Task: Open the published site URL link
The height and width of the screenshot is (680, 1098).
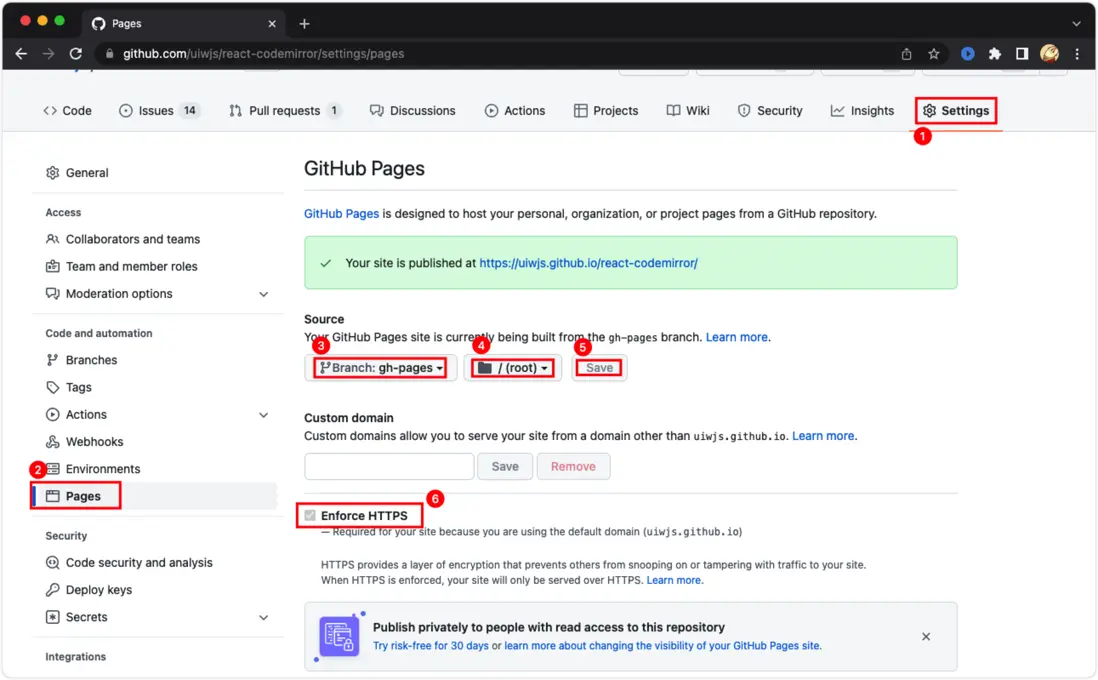Action: (x=588, y=263)
